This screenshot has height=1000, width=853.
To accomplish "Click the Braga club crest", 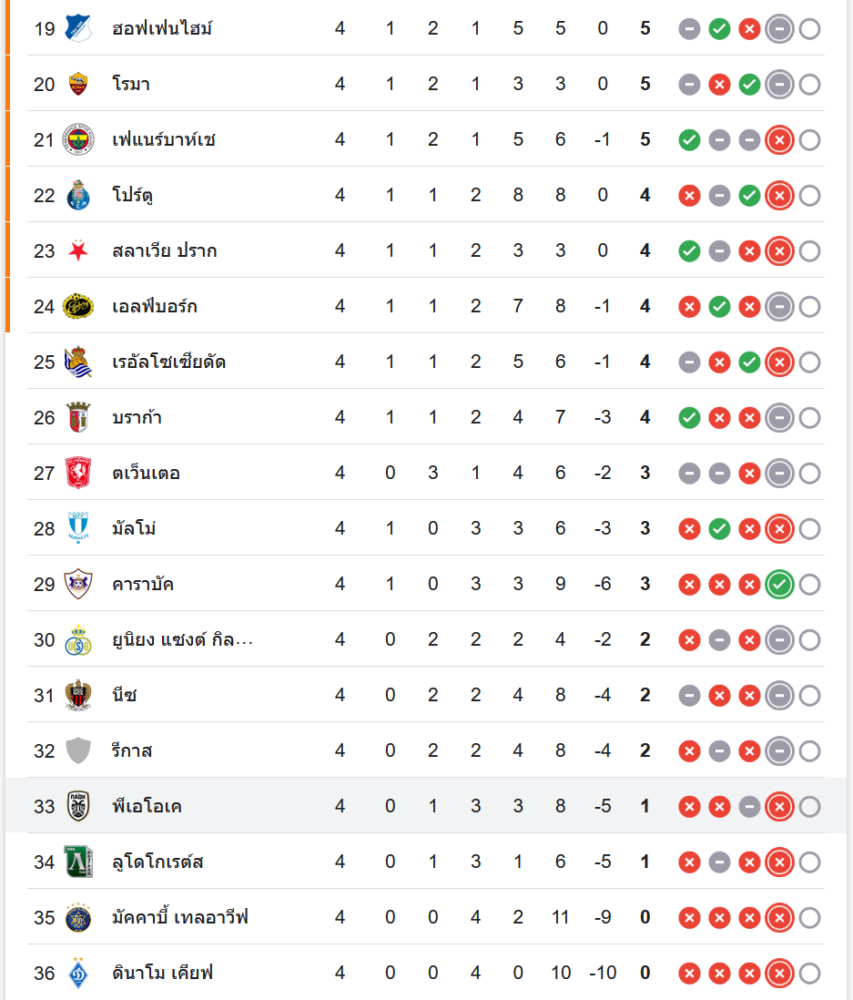I will click(x=78, y=417).
